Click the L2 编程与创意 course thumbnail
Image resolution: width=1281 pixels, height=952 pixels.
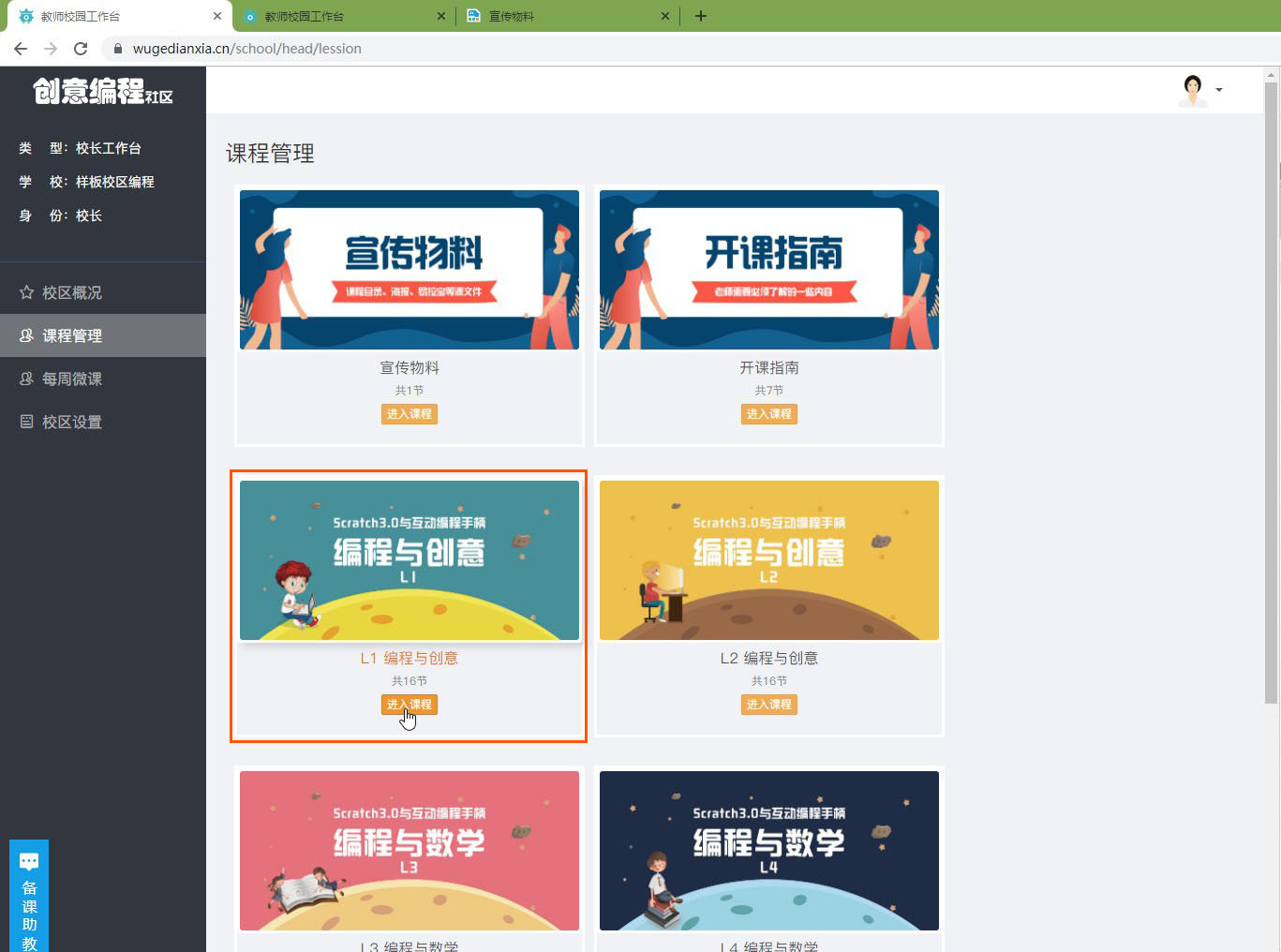(x=769, y=560)
